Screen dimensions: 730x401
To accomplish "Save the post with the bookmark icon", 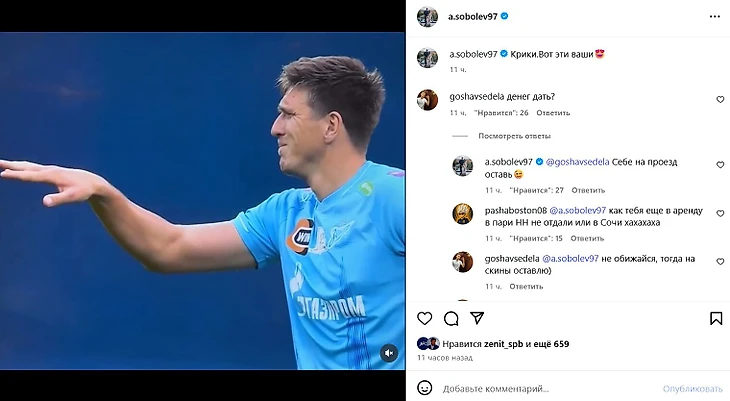I will [716, 319].
